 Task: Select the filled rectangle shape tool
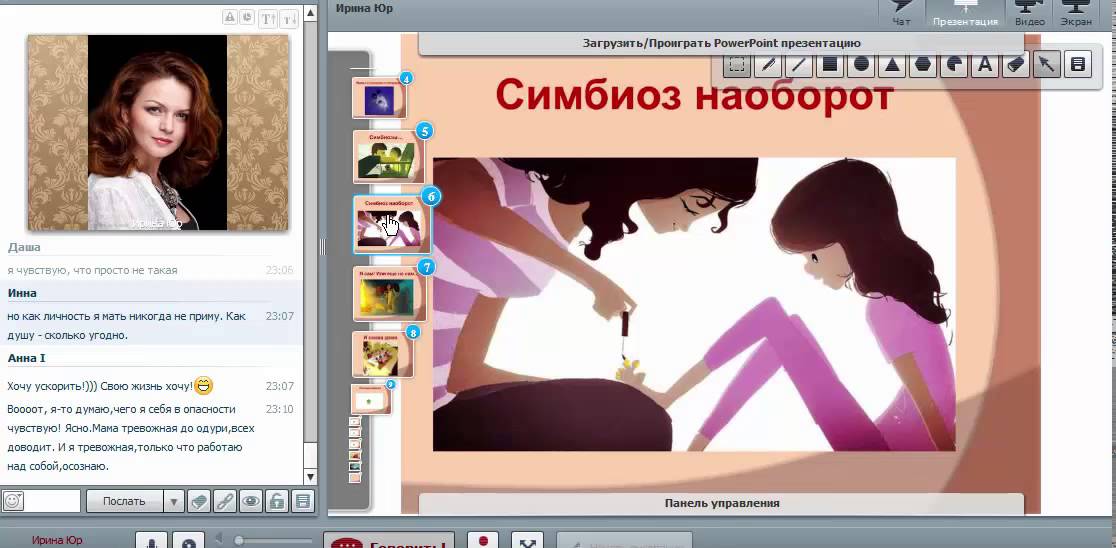[830, 65]
